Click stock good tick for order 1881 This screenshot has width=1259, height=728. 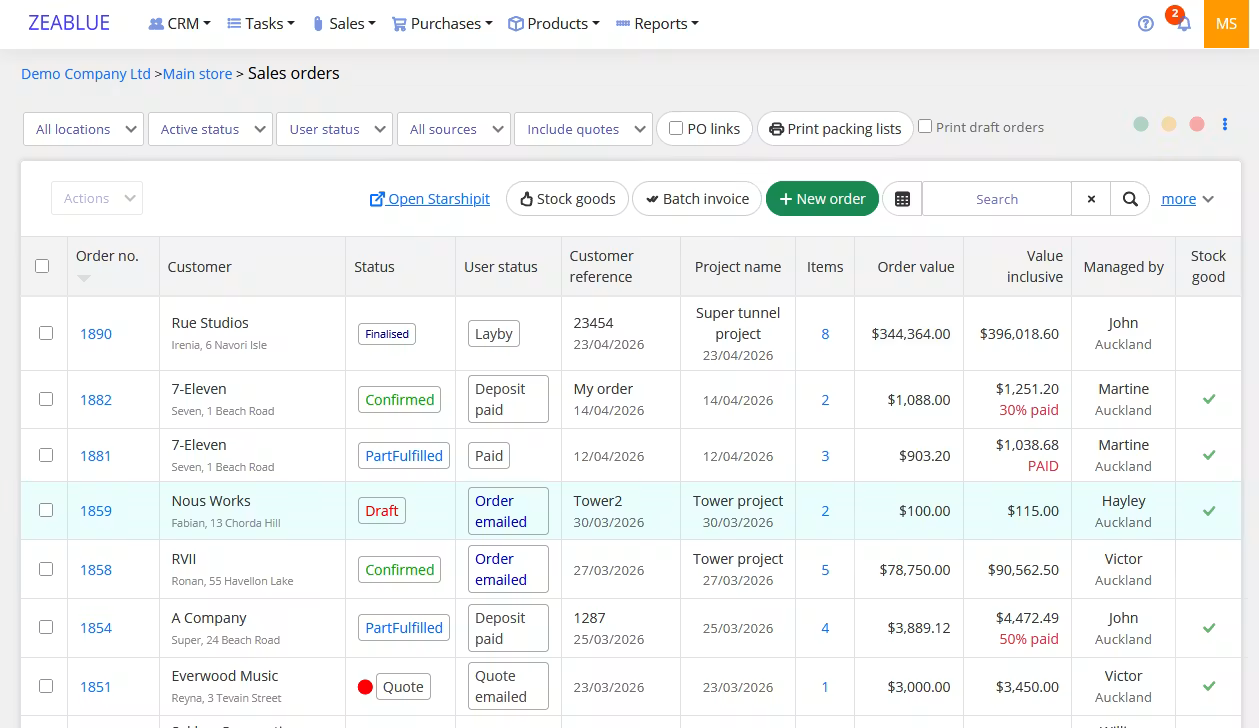1209,455
